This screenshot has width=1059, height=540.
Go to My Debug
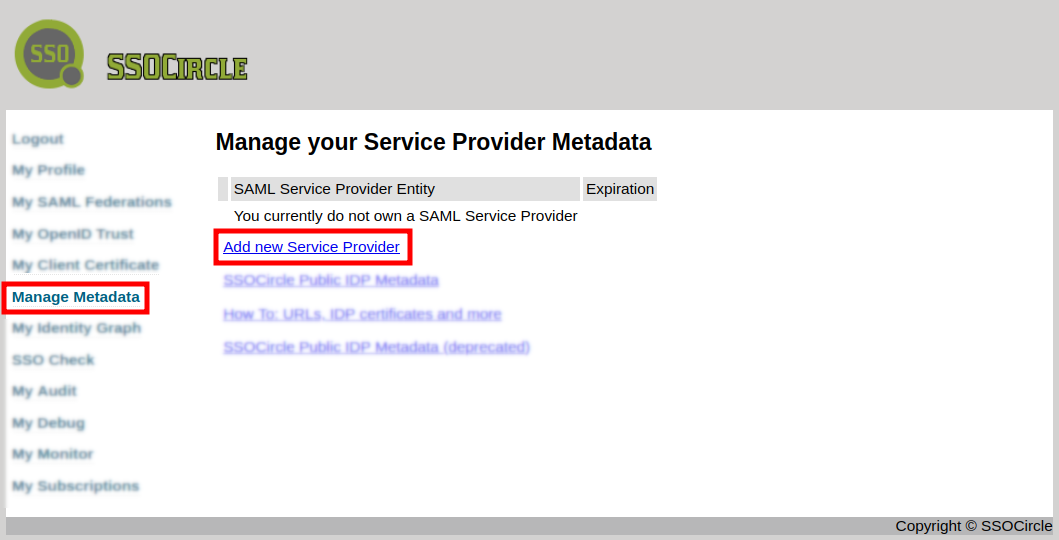pos(48,423)
